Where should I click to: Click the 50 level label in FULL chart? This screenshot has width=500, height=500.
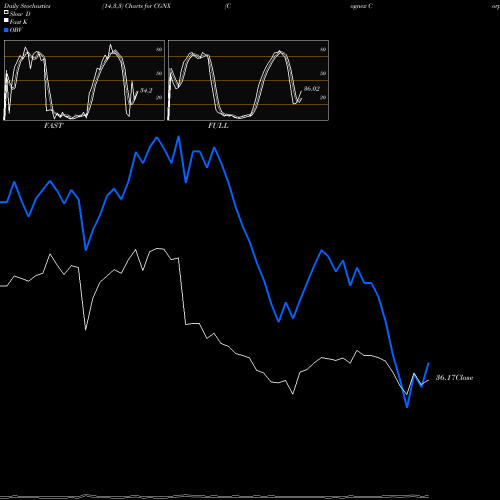pos(323,73)
